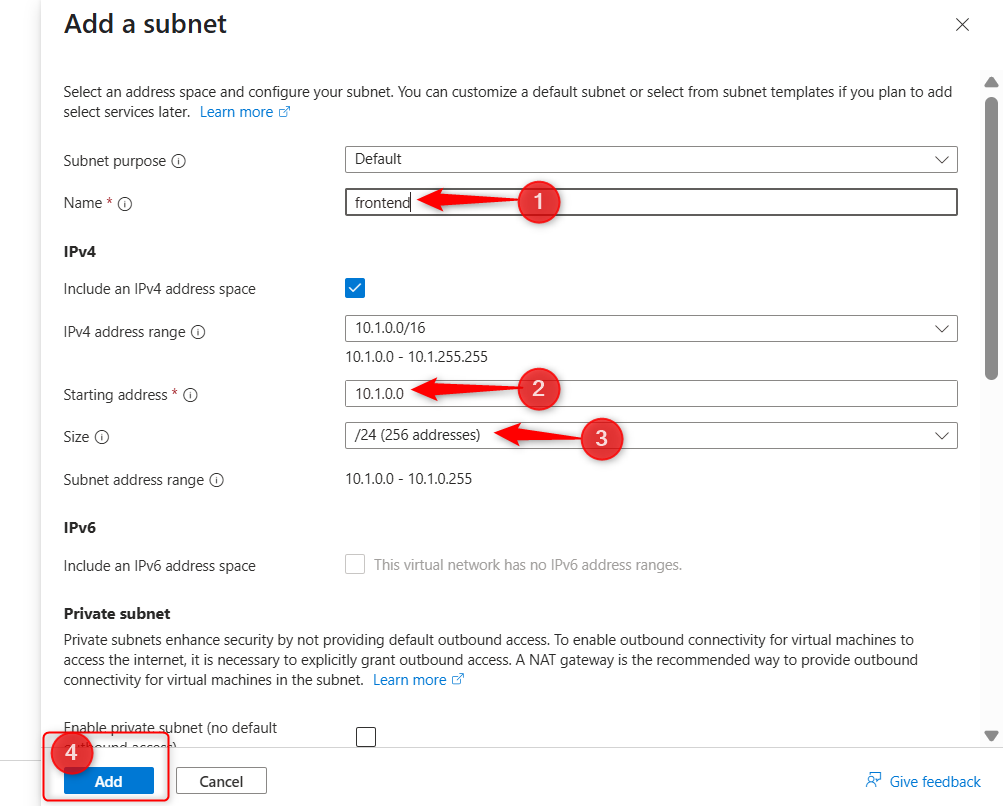Click the Starting address info icon
Image resolution: width=1003 pixels, height=806 pixels.
(190, 395)
